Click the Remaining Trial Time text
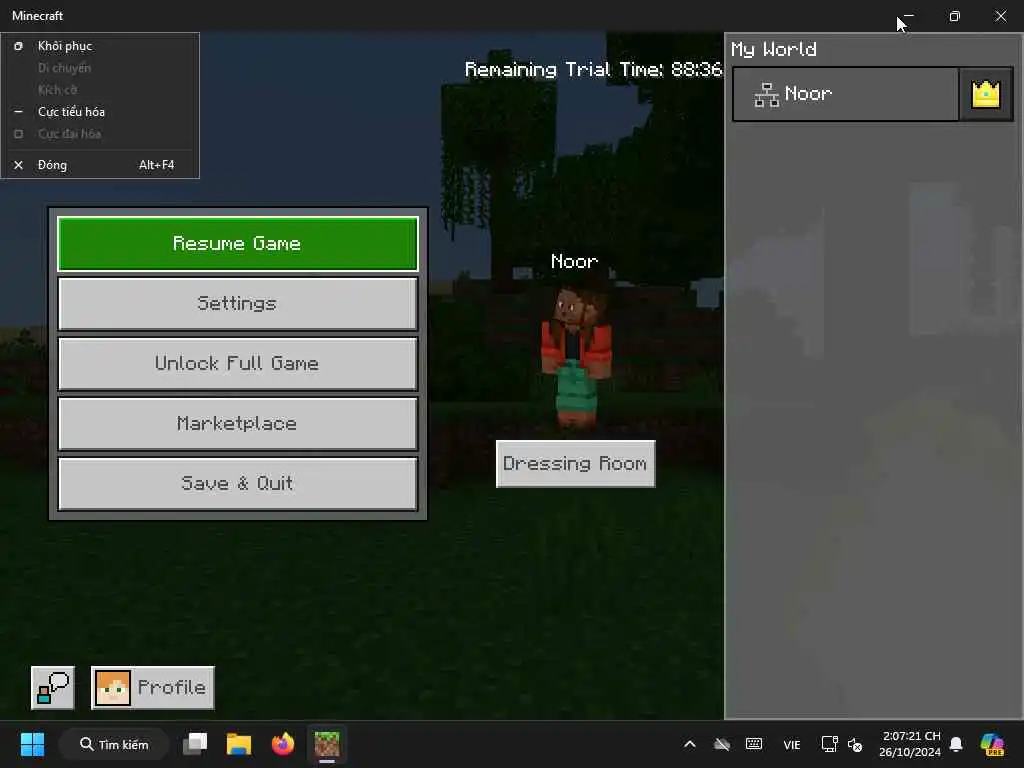 [x=593, y=69]
